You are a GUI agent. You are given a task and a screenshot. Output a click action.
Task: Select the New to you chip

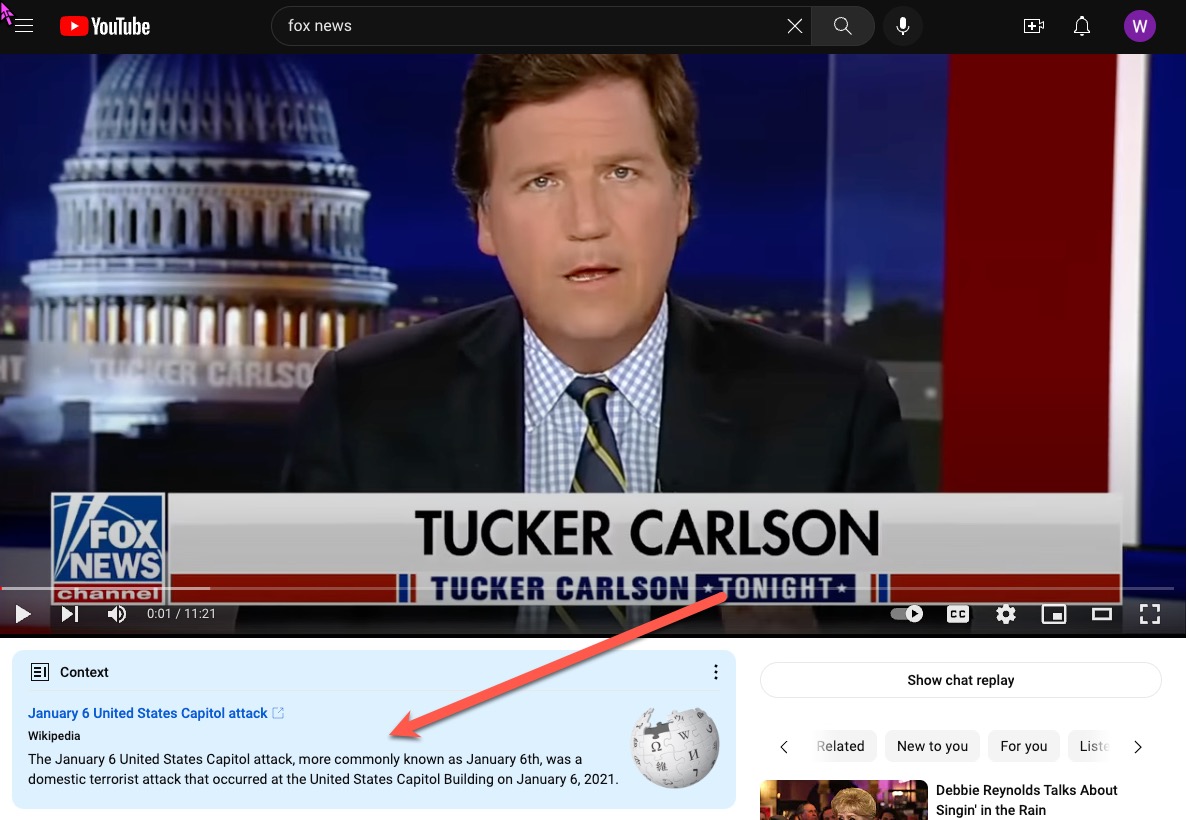(932, 746)
